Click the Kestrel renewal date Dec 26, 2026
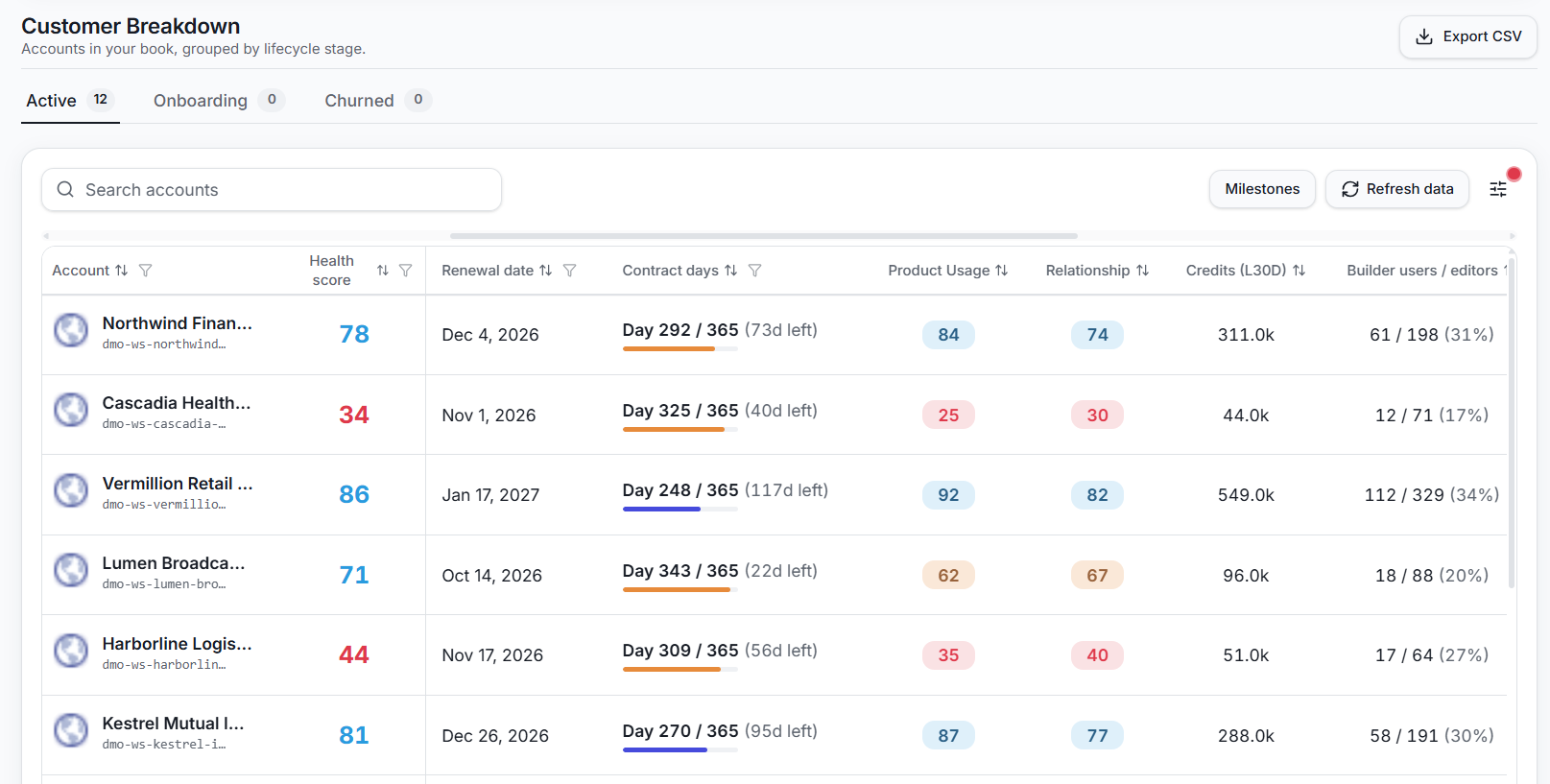The image size is (1550, 784). 495,736
